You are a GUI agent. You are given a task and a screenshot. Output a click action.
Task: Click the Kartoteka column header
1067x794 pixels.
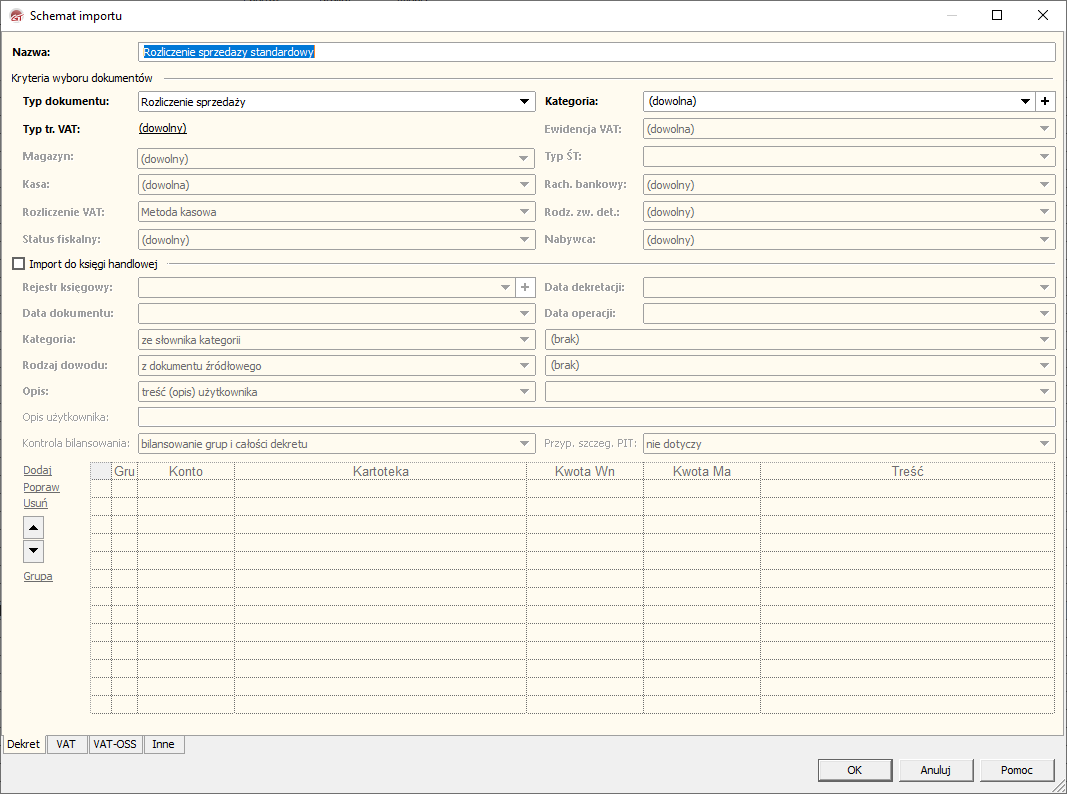tap(380, 471)
